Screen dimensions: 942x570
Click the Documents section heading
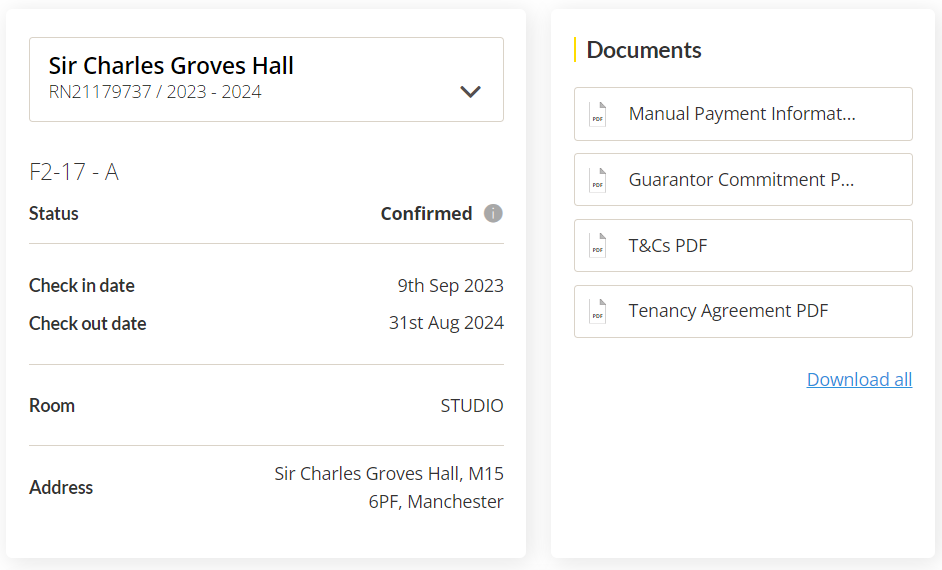point(643,50)
